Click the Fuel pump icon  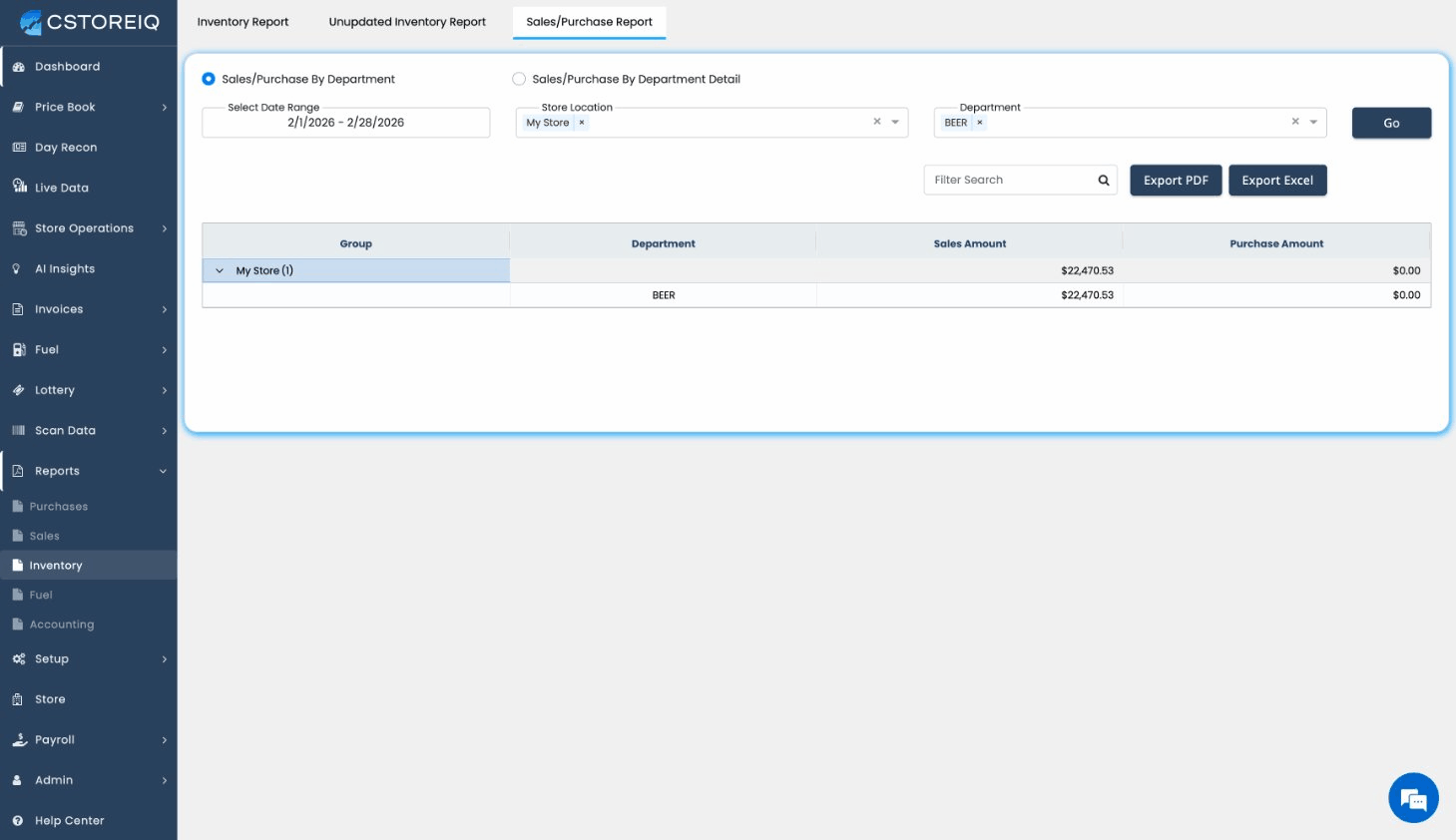18,350
